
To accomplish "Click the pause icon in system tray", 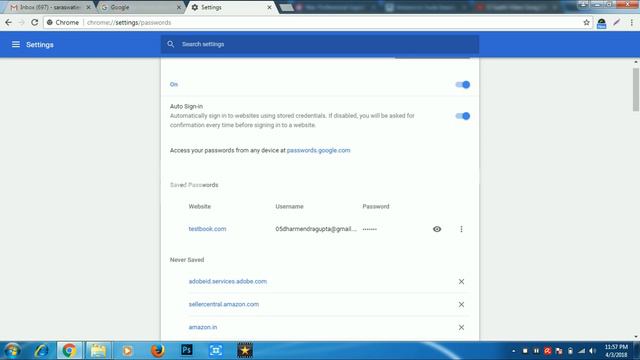I will [536, 351].
